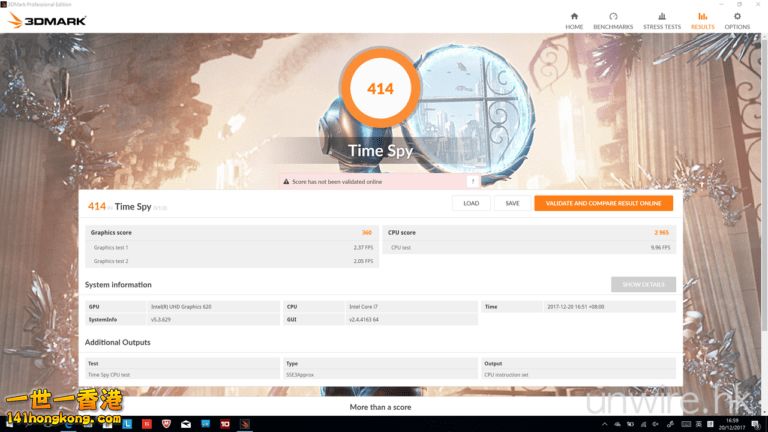768x432 pixels.
Task: Click the orange 414 score circle
Action: [380, 89]
